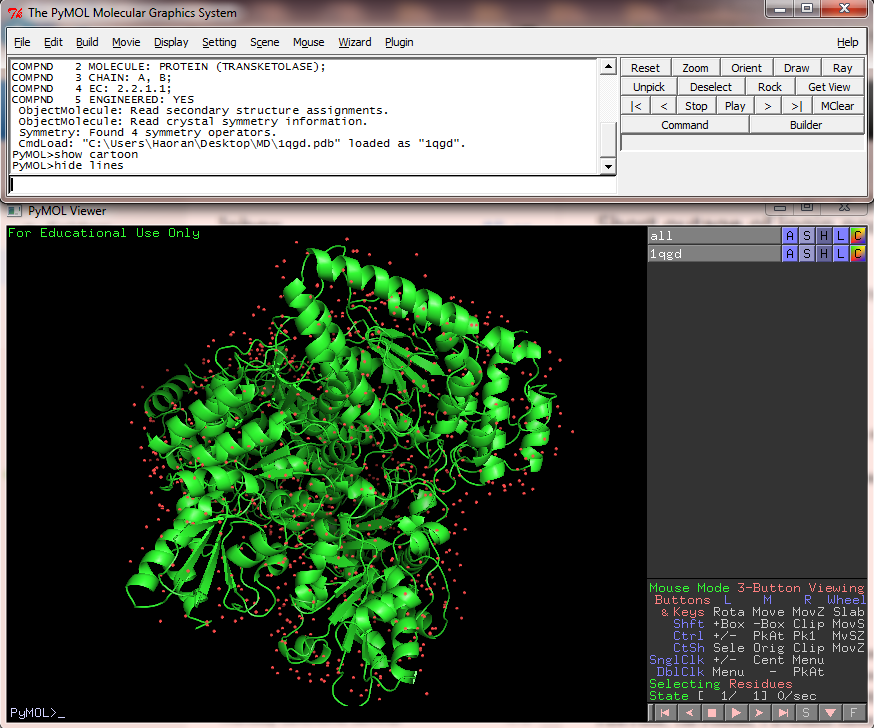This screenshot has height=728, width=874.
Task: Click the log scrollbar down arrow
Action: pos(609,167)
